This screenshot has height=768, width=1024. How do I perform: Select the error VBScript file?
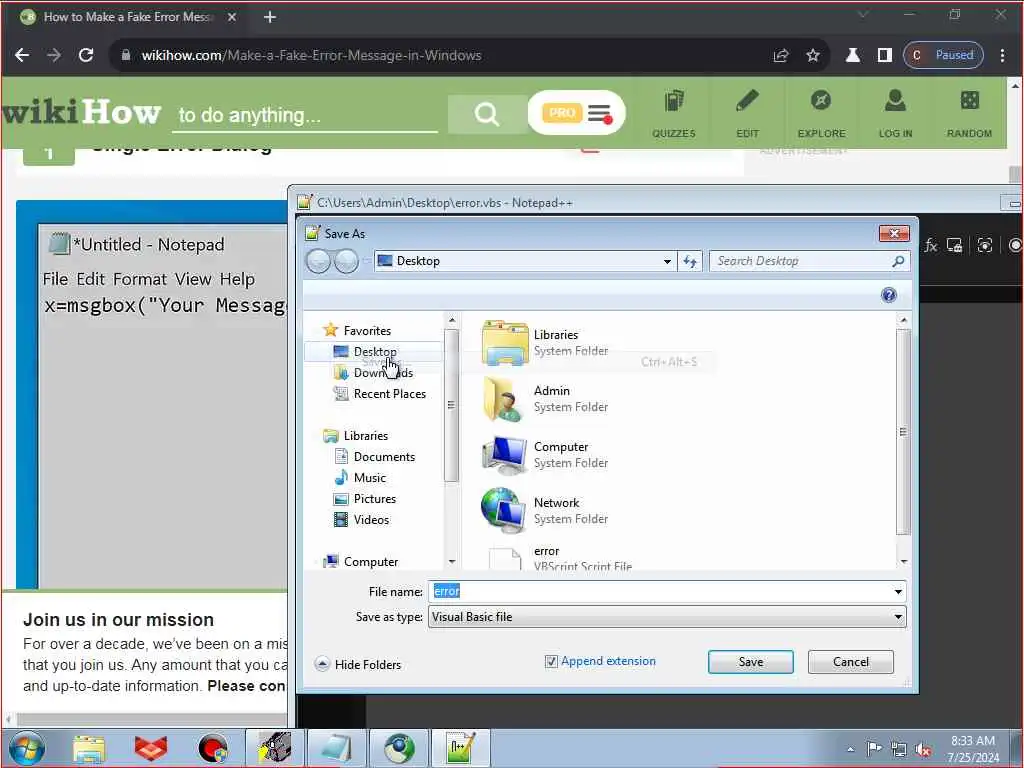[x=560, y=558]
